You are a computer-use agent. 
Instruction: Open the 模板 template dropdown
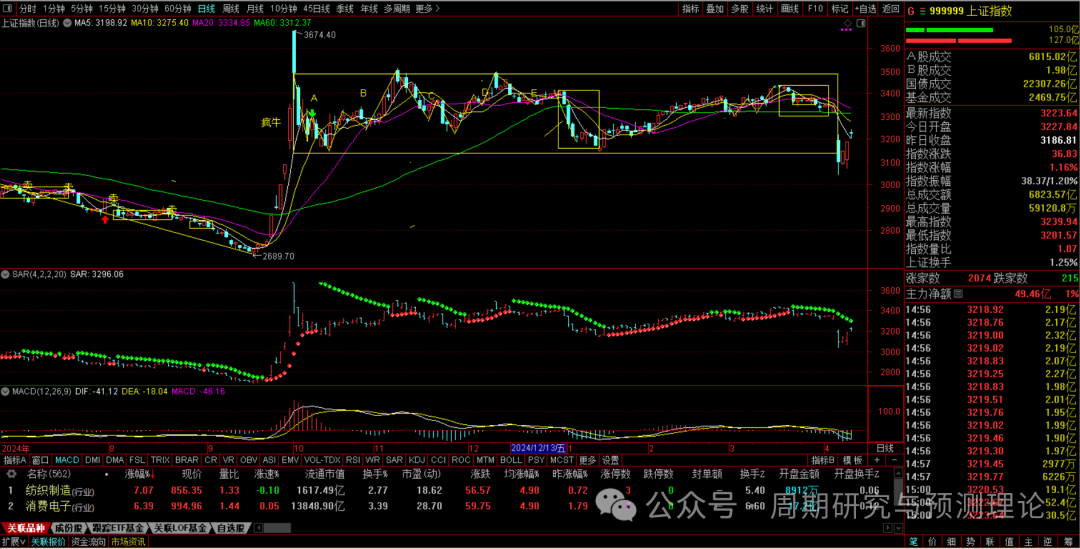coord(853,460)
